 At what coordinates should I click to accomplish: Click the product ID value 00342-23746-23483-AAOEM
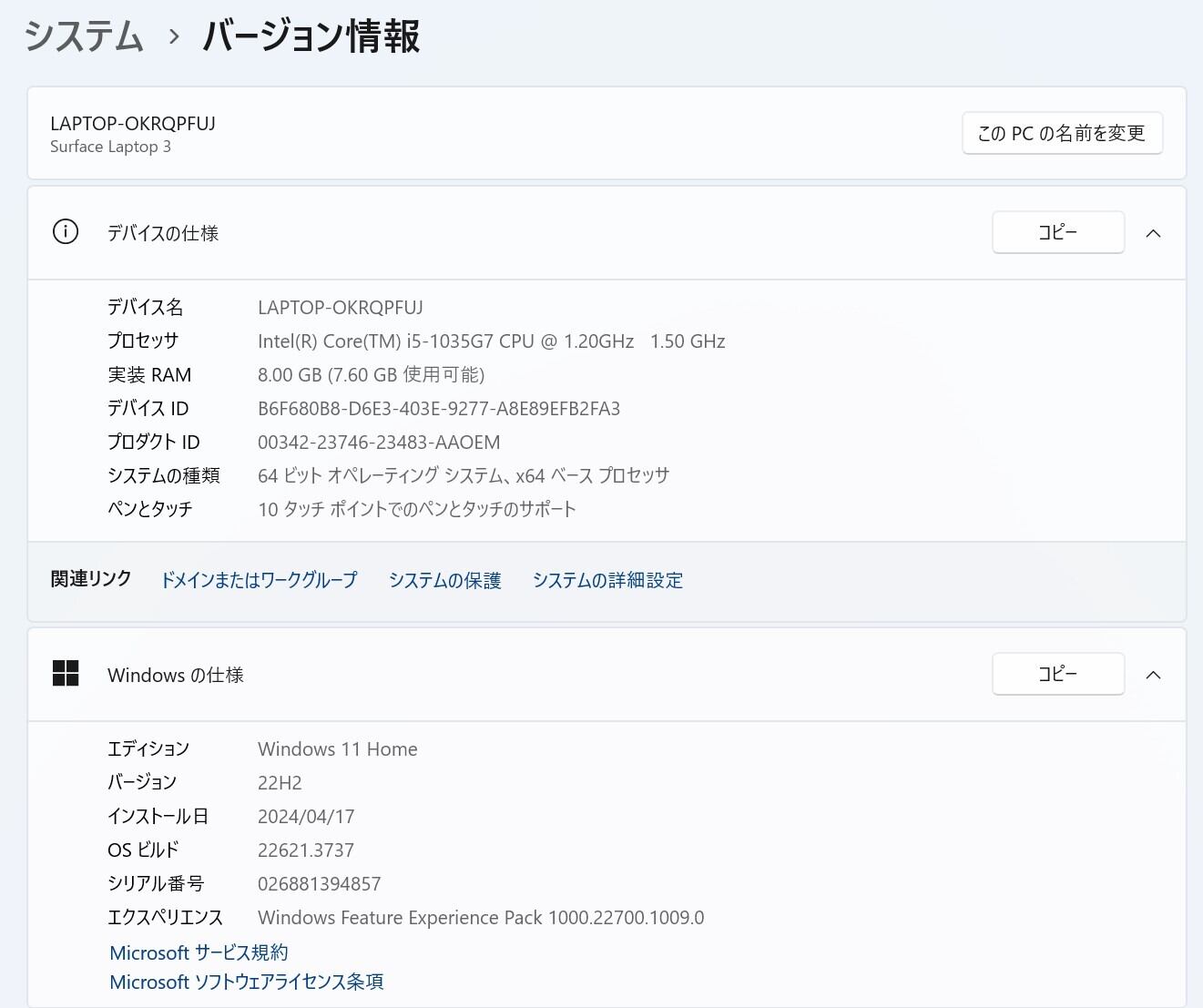click(x=379, y=443)
